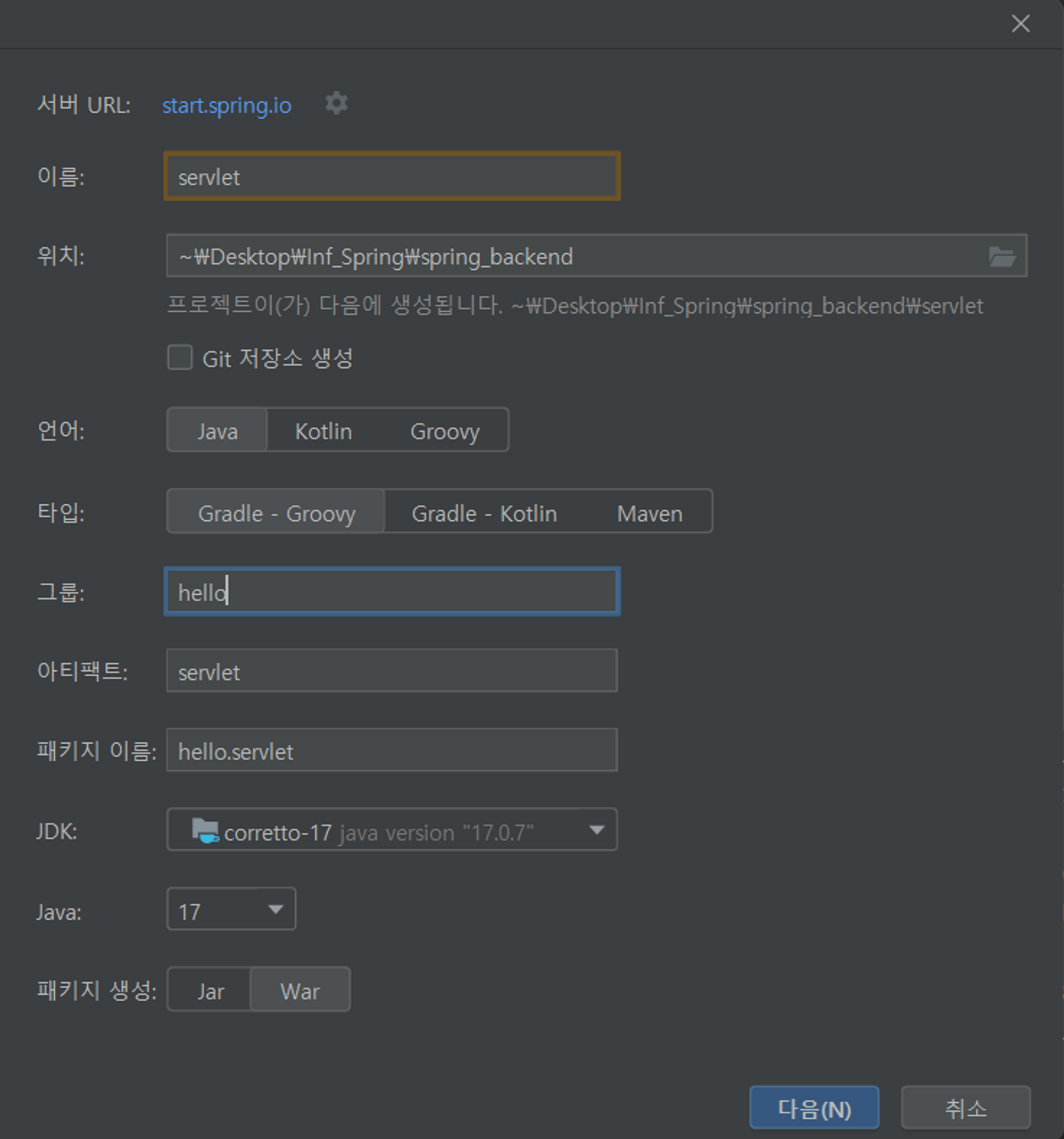The width and height of the screenshot is (1064, 1139).
Task: Click the corretto-17 JDK folder icon
Action: [205, 830]
